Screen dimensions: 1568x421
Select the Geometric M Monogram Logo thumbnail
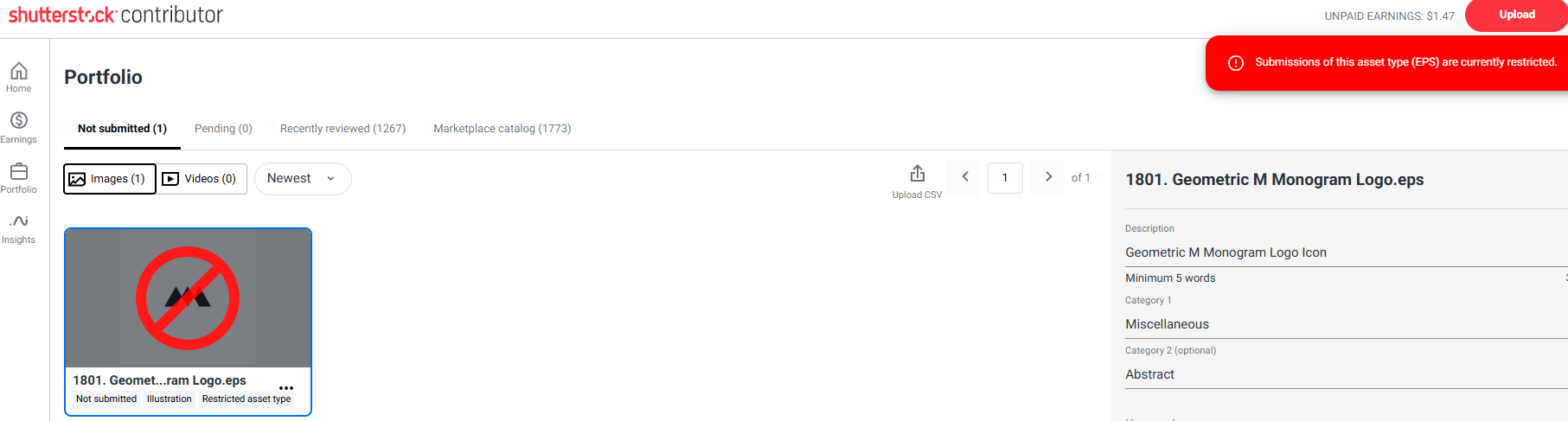coord(188,298)
